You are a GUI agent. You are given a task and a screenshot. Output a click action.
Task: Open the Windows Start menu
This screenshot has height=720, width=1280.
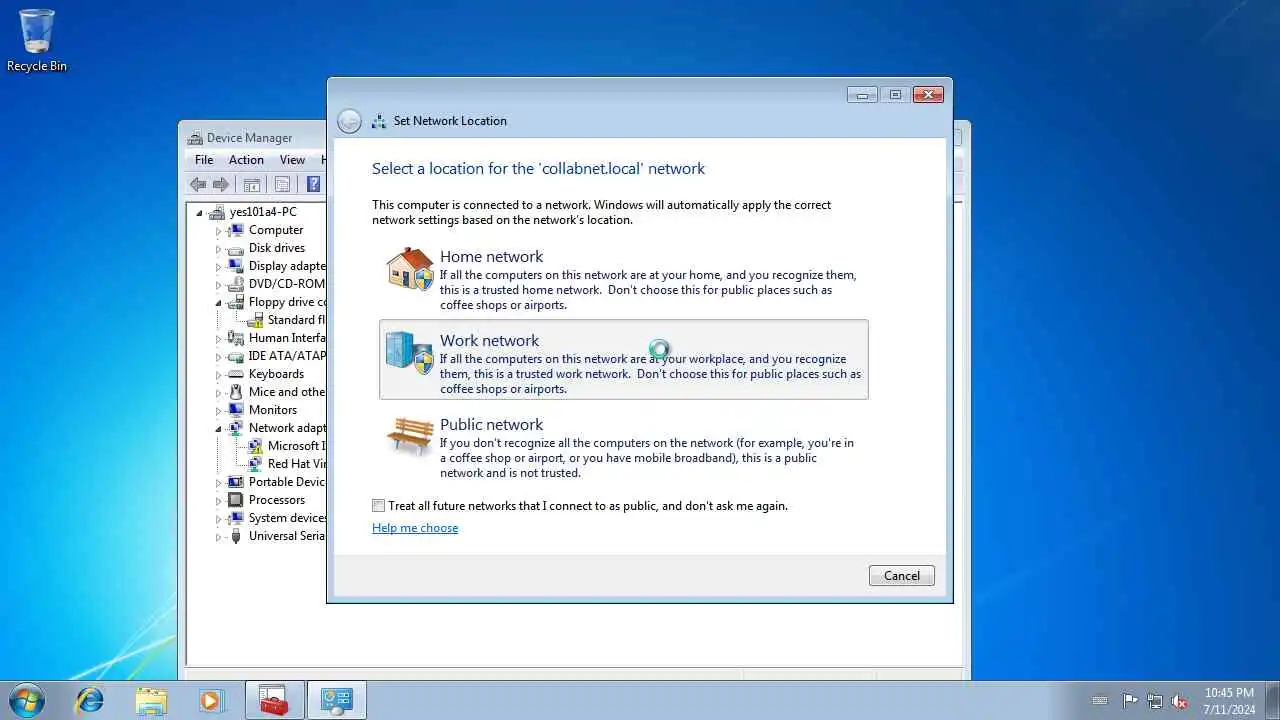tap(27, 700)
